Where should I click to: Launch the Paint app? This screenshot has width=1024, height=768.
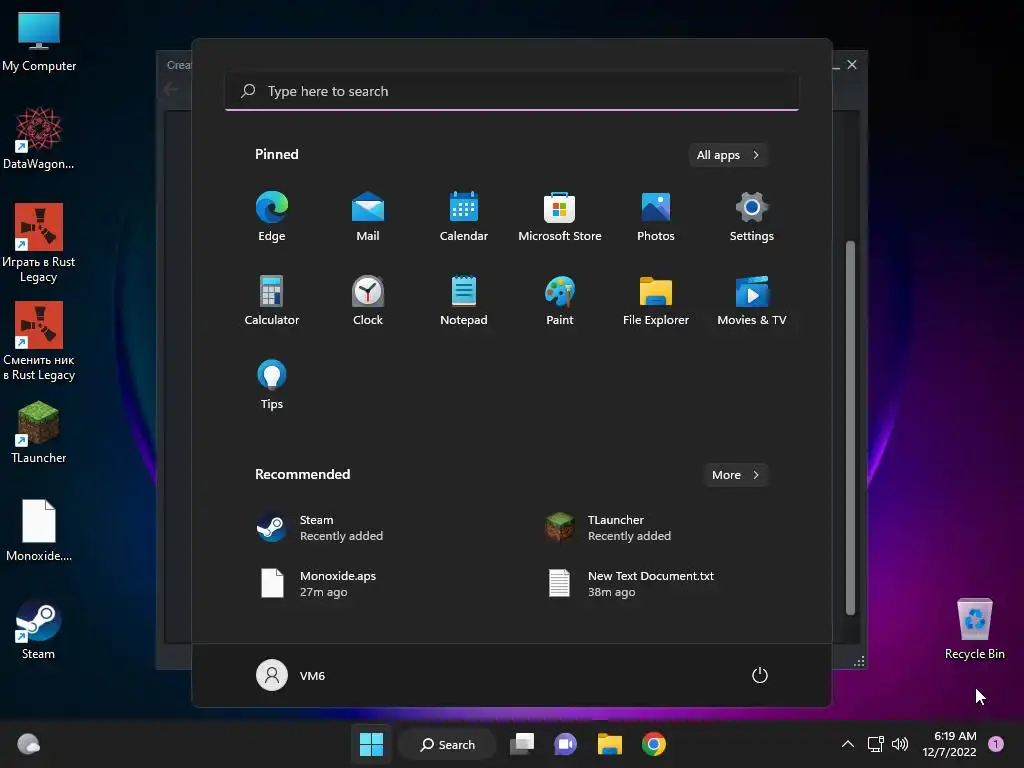point(560,300)
